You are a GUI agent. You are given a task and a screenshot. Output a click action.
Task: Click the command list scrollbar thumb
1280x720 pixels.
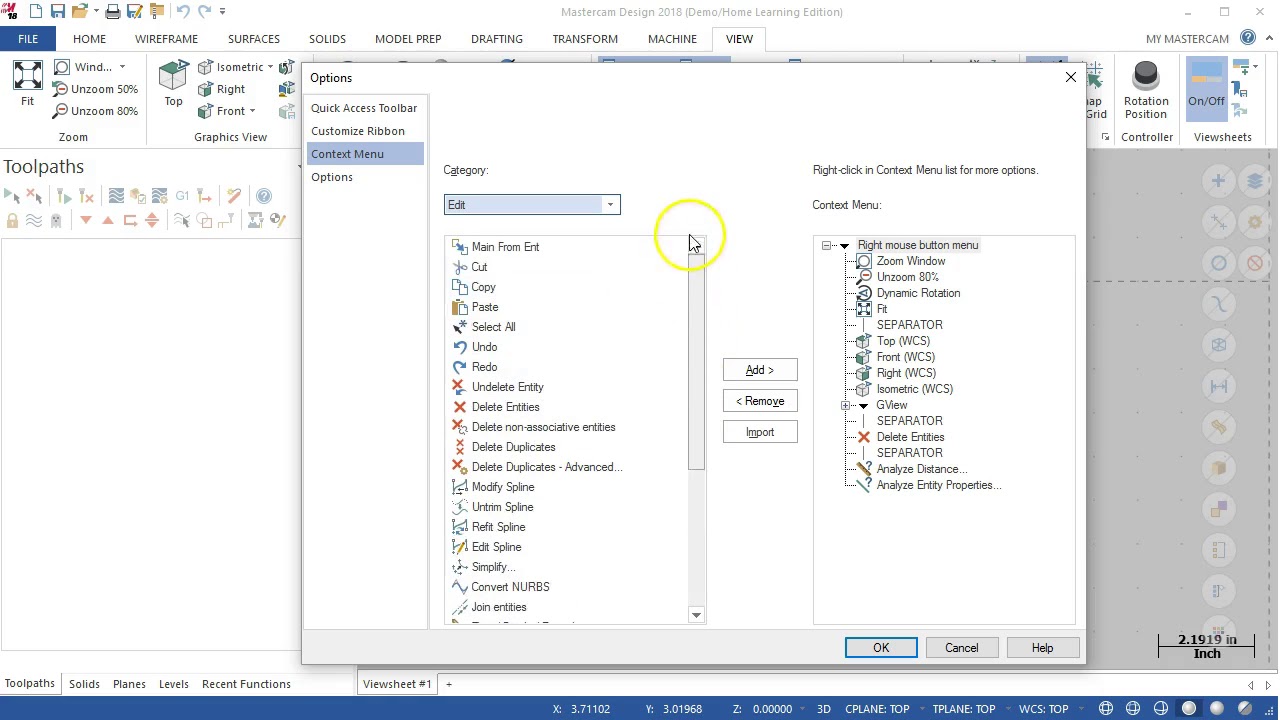point(696,361)
